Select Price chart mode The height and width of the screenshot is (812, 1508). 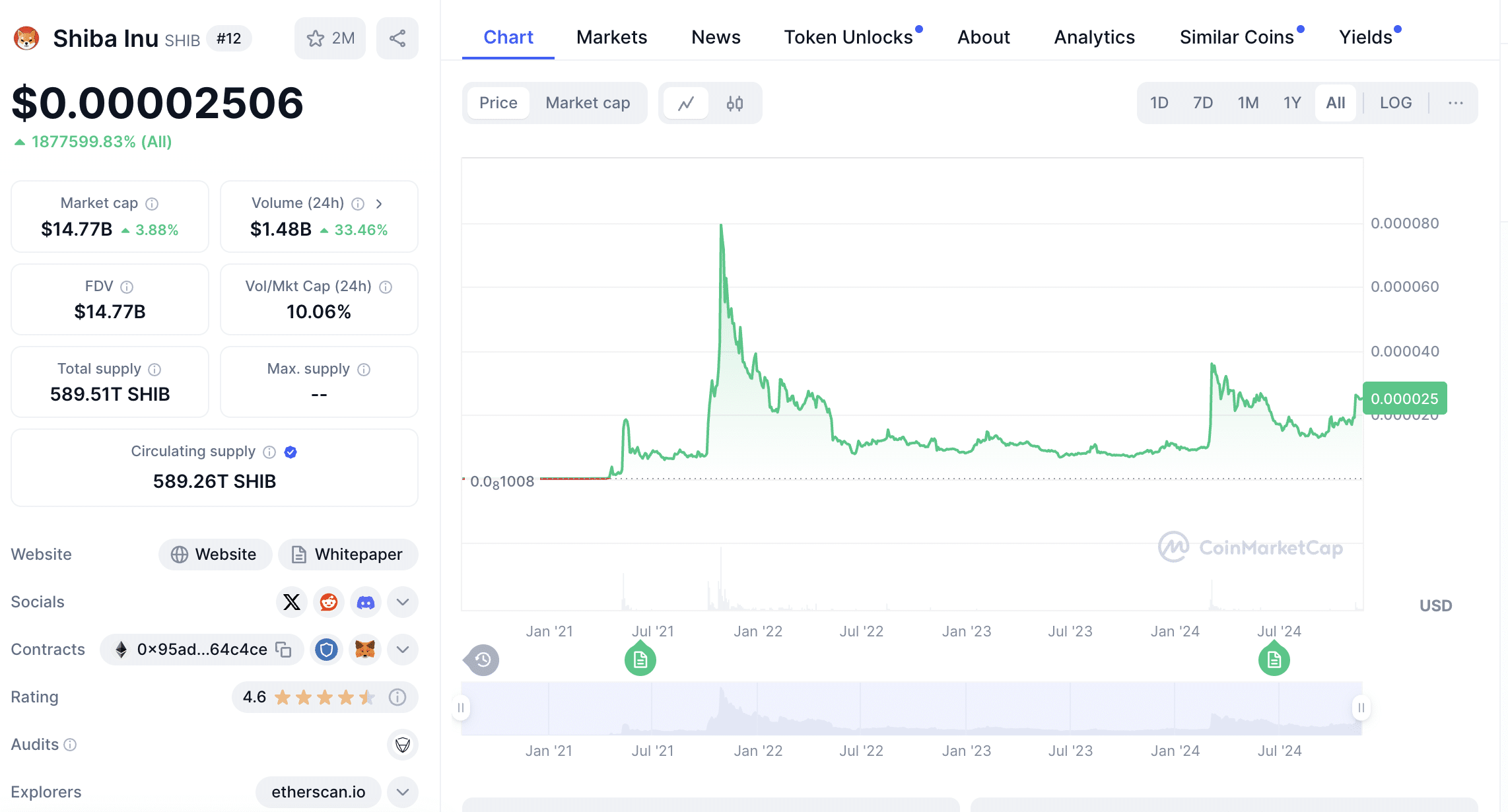tap(498, 103)
